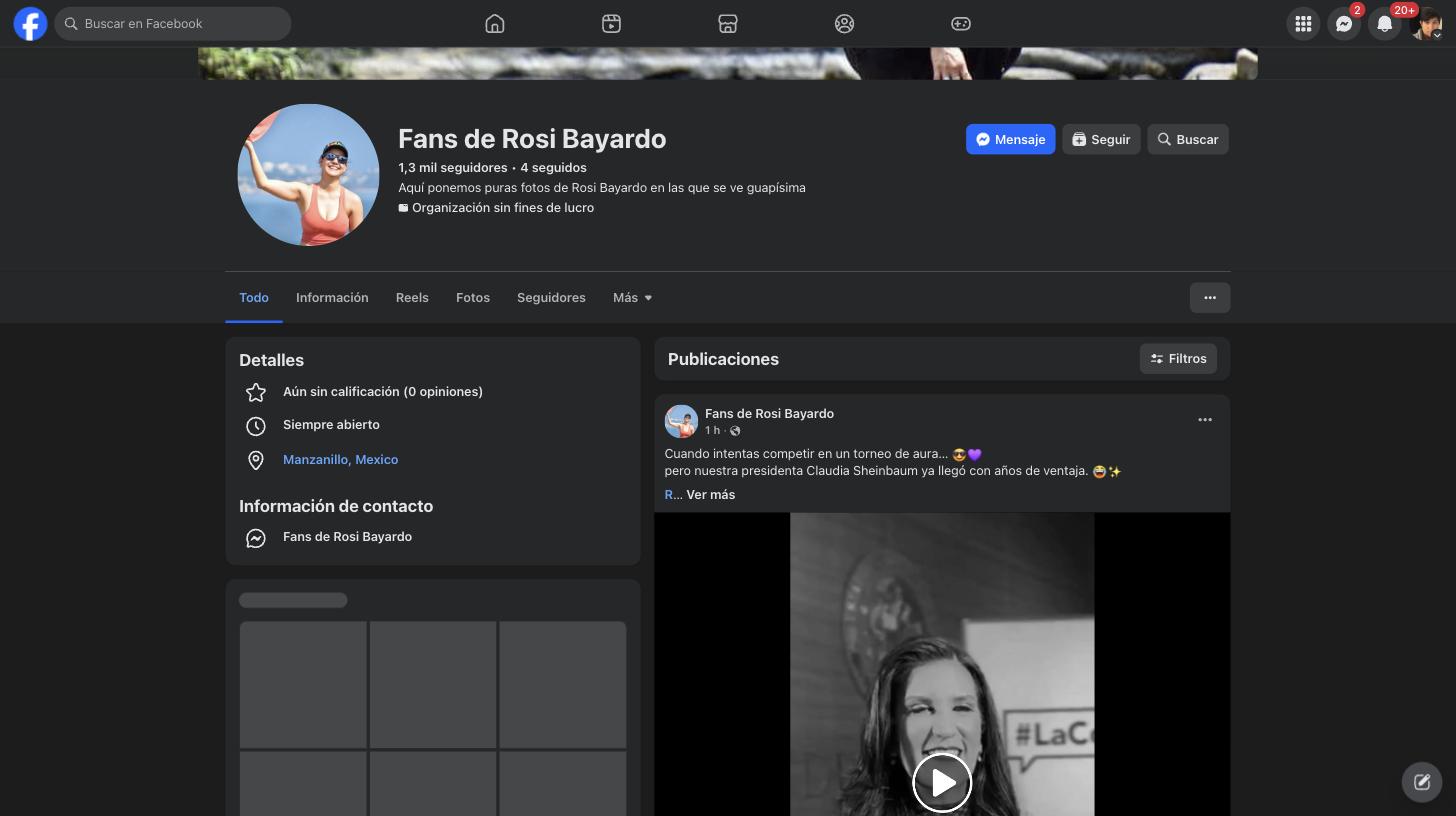Open post options three-dots menu
The image size is (1456, 816).
click(x=1205, y=420)
